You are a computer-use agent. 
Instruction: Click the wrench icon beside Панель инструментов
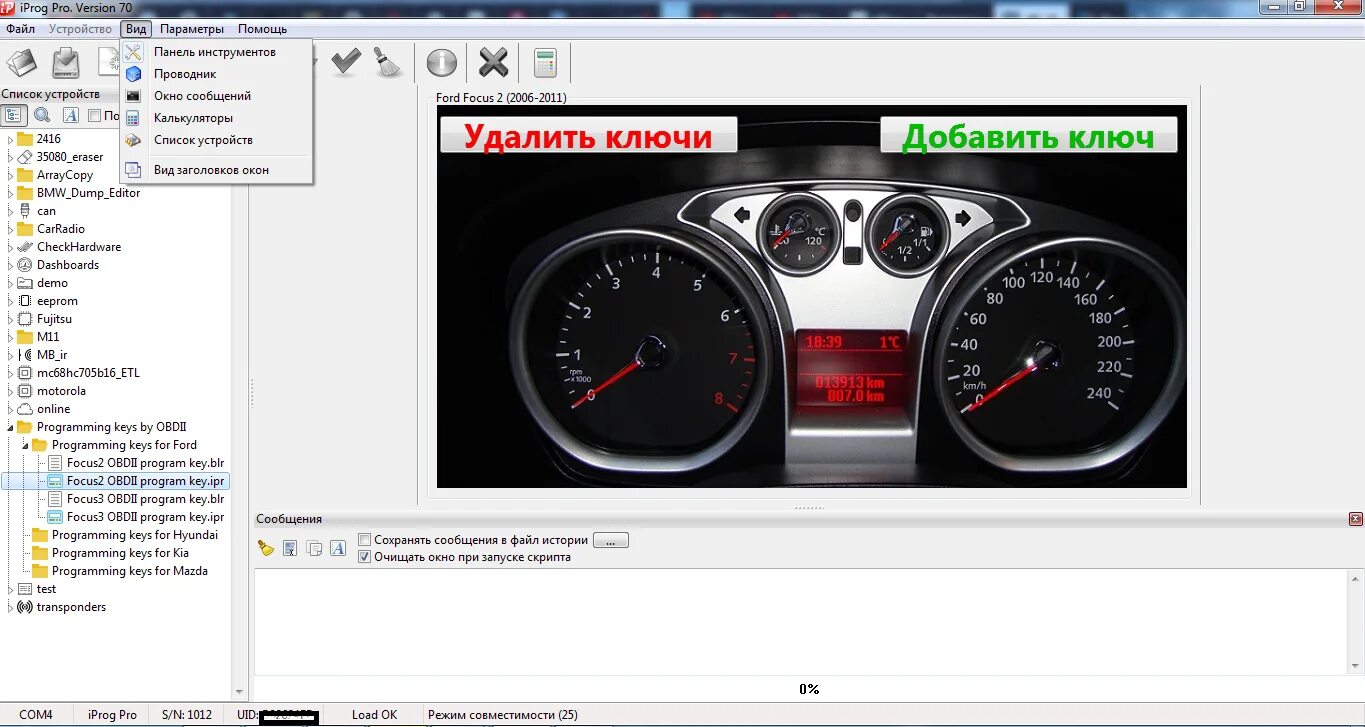click(x=133, y=52)
